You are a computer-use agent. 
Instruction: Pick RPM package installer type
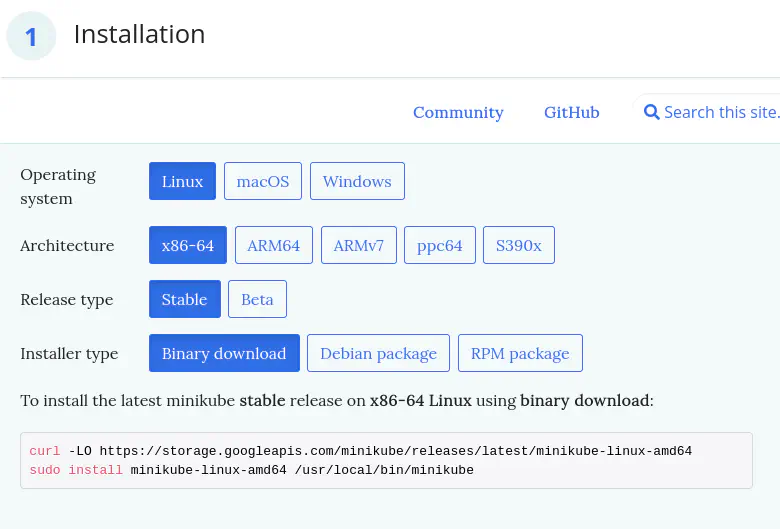pos(520,353)
